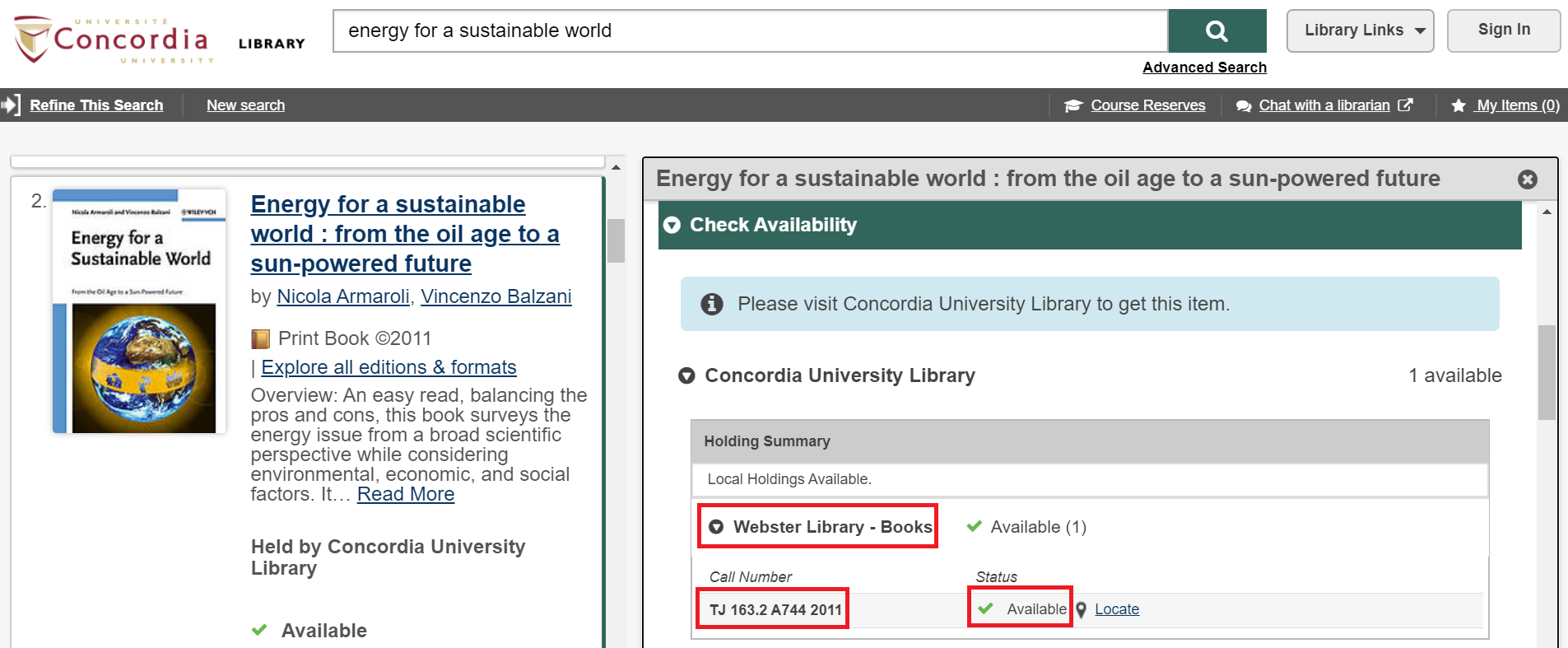Click the map pin locate icon

1082,610
